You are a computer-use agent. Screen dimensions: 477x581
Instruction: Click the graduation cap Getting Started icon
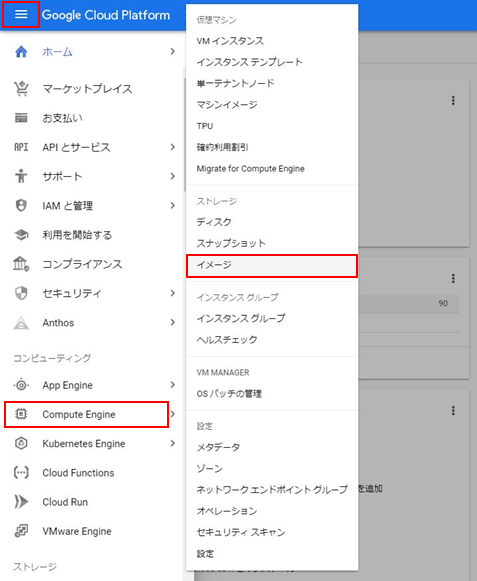pyautogui.click(x=21, y=235)
